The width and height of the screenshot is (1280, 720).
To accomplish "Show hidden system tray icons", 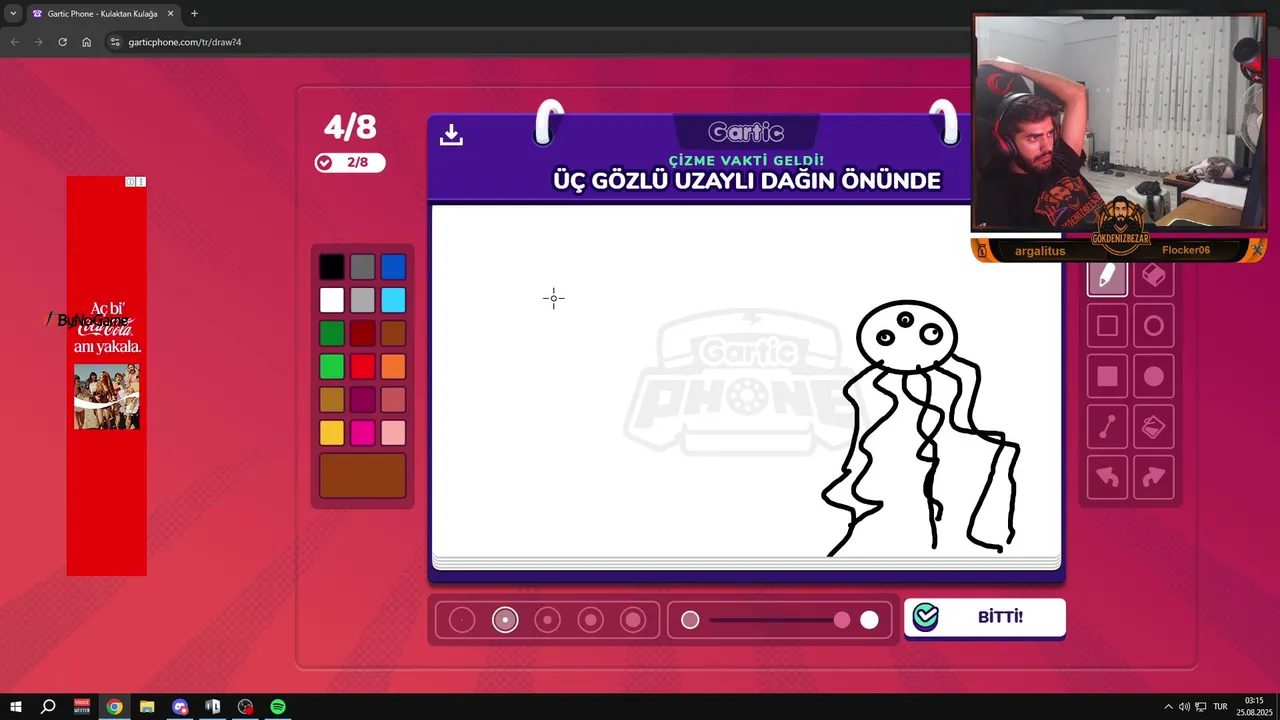I will pyautogui.click(x=1168, y=707).
